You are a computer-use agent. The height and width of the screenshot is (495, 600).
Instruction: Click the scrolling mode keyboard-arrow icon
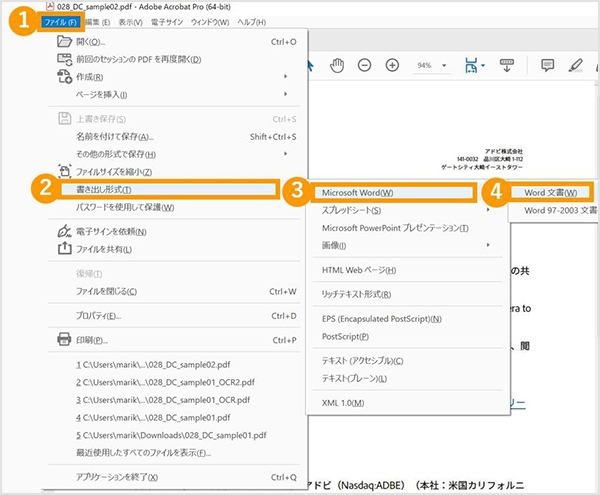click(507, 65)
